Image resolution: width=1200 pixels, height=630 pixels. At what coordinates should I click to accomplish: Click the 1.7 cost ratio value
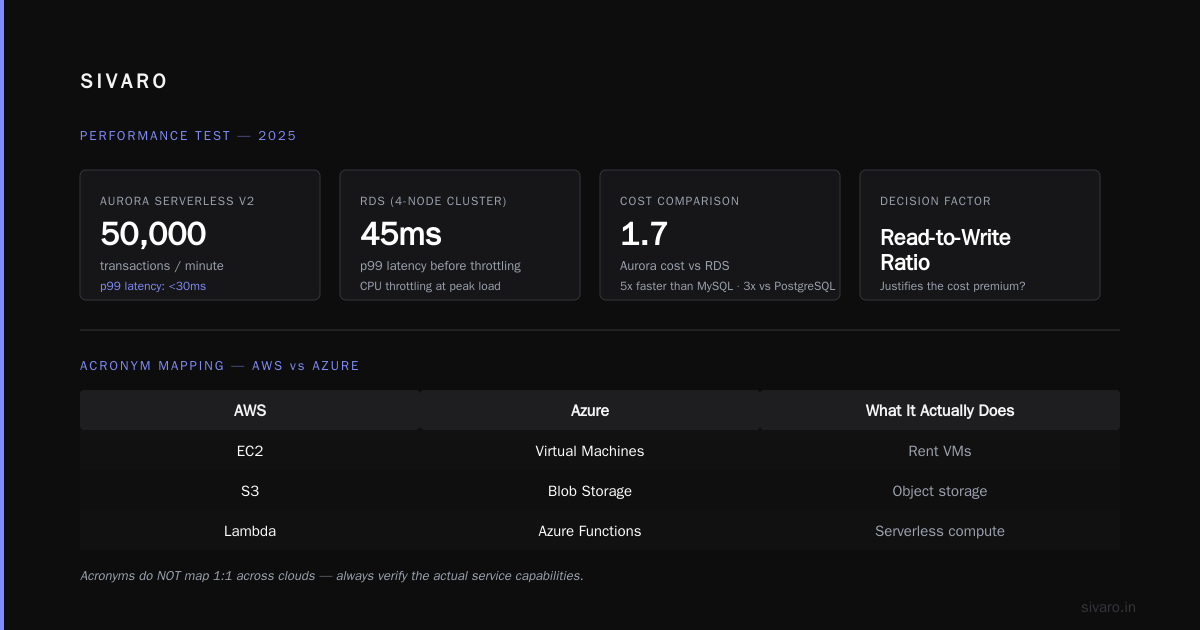[x=644, y=234]
